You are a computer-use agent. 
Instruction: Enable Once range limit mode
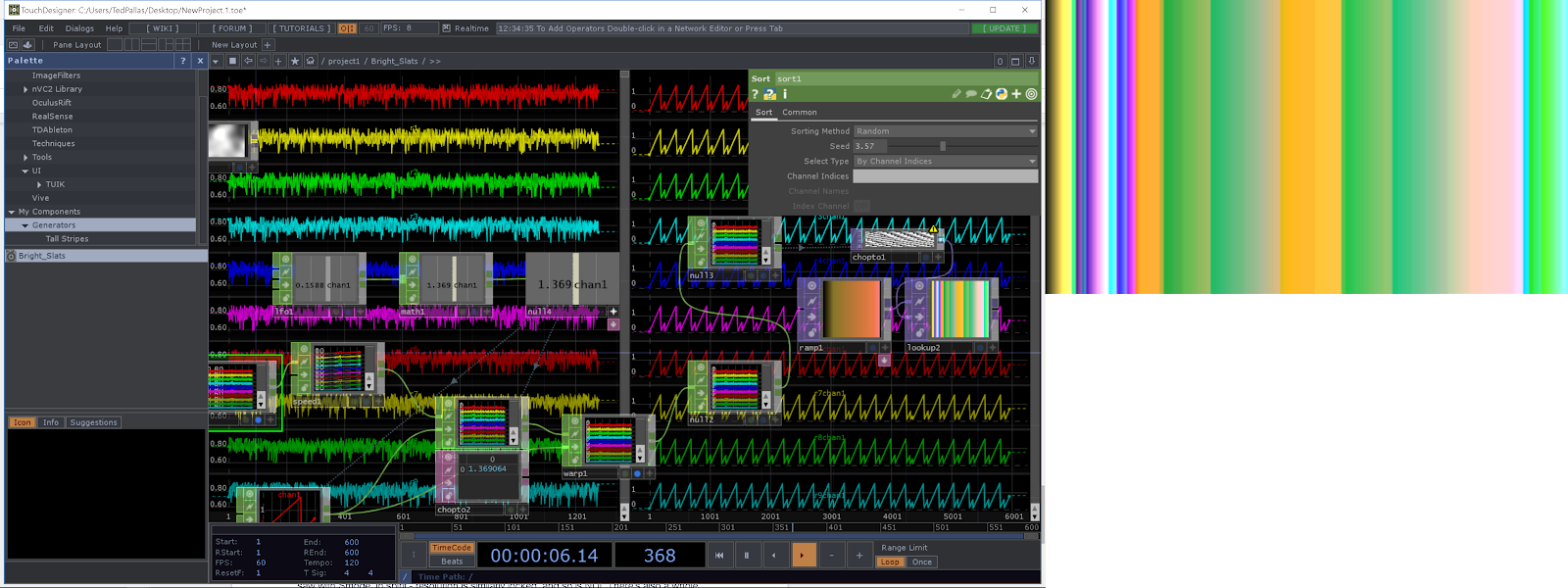(922, 563)
